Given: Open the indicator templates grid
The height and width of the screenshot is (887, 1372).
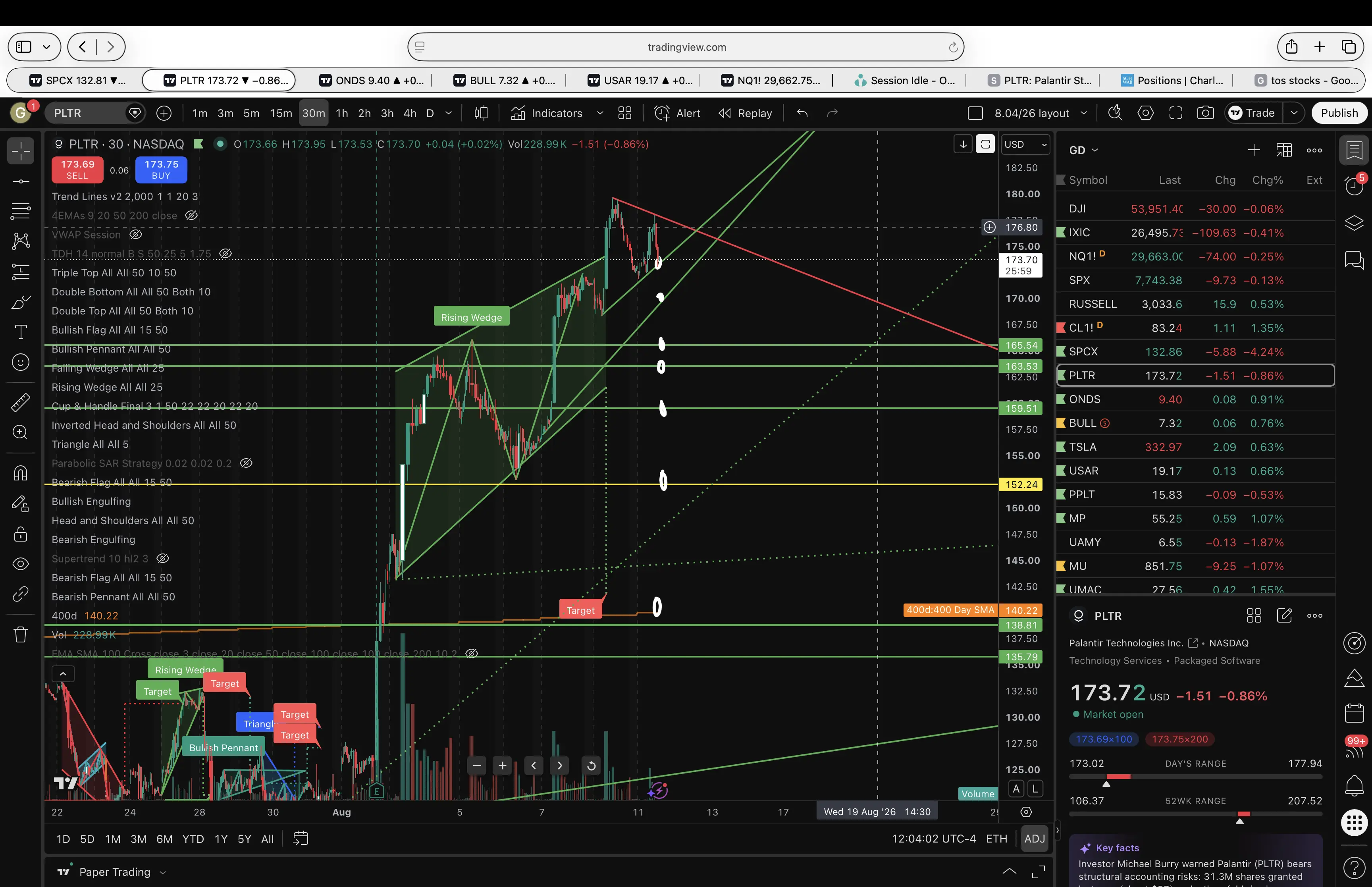Looking at the screenshot, I should [625, 114].
